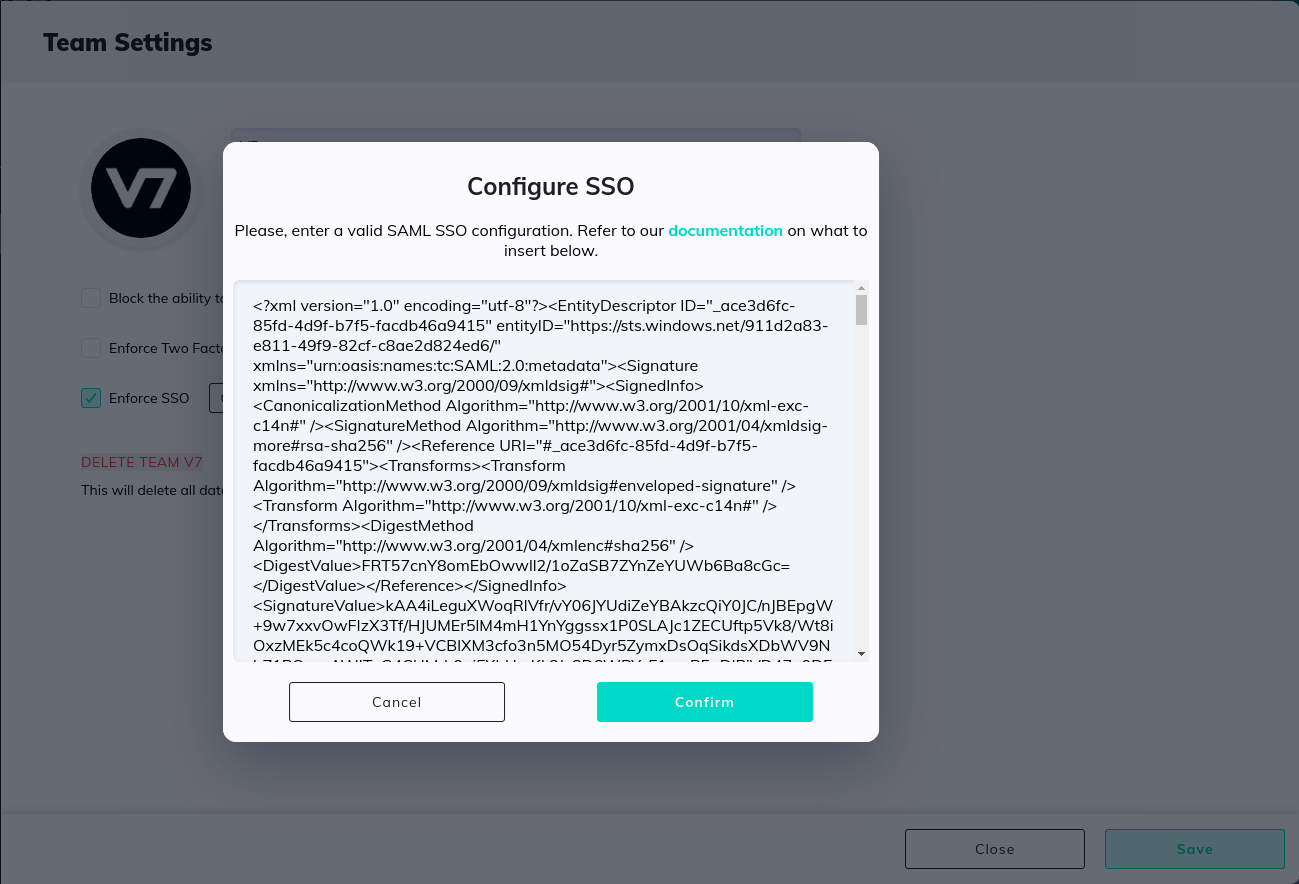Click the scrollbar down arrow in SAML box
1299x884 pixels.
point(861,654)
